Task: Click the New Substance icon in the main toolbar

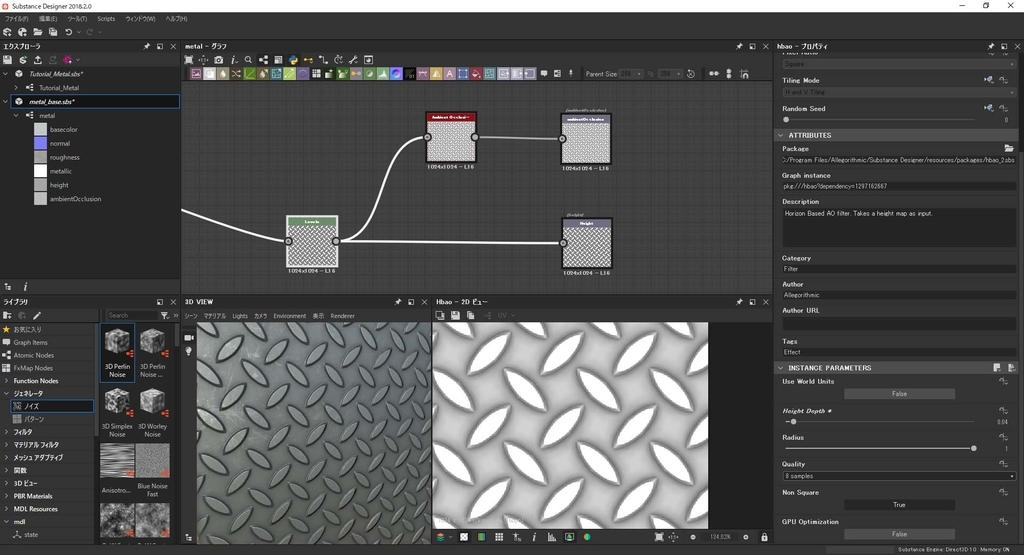Action: [7, 32]
